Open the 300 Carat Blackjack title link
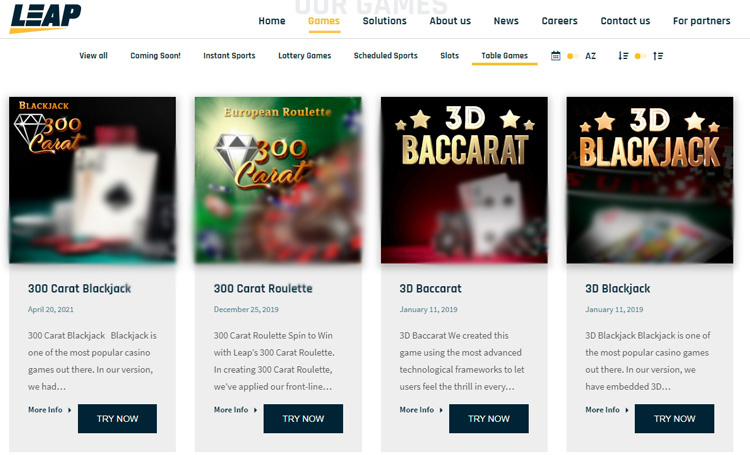This screenshot has height=455, width=750. point(79,289)
